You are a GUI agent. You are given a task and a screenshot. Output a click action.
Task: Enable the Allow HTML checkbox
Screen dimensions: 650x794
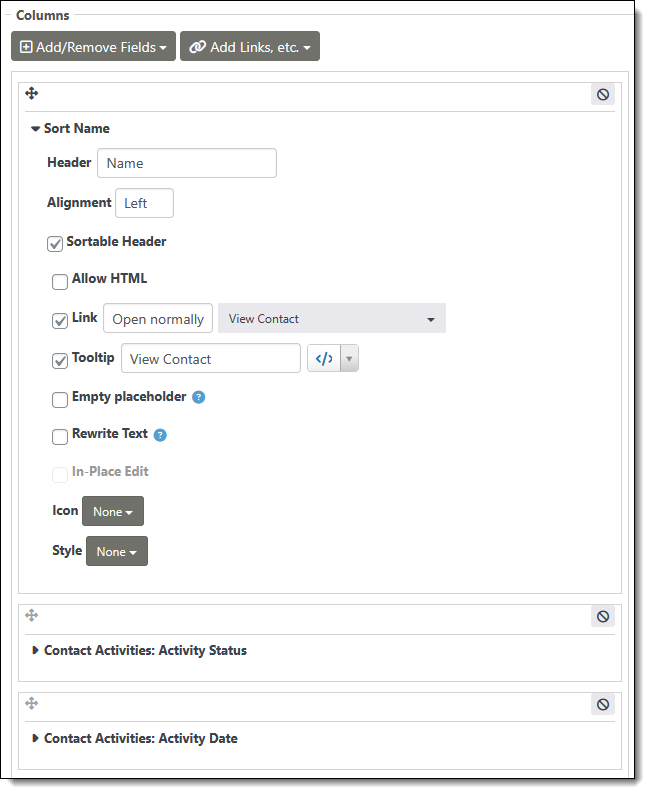60,282
